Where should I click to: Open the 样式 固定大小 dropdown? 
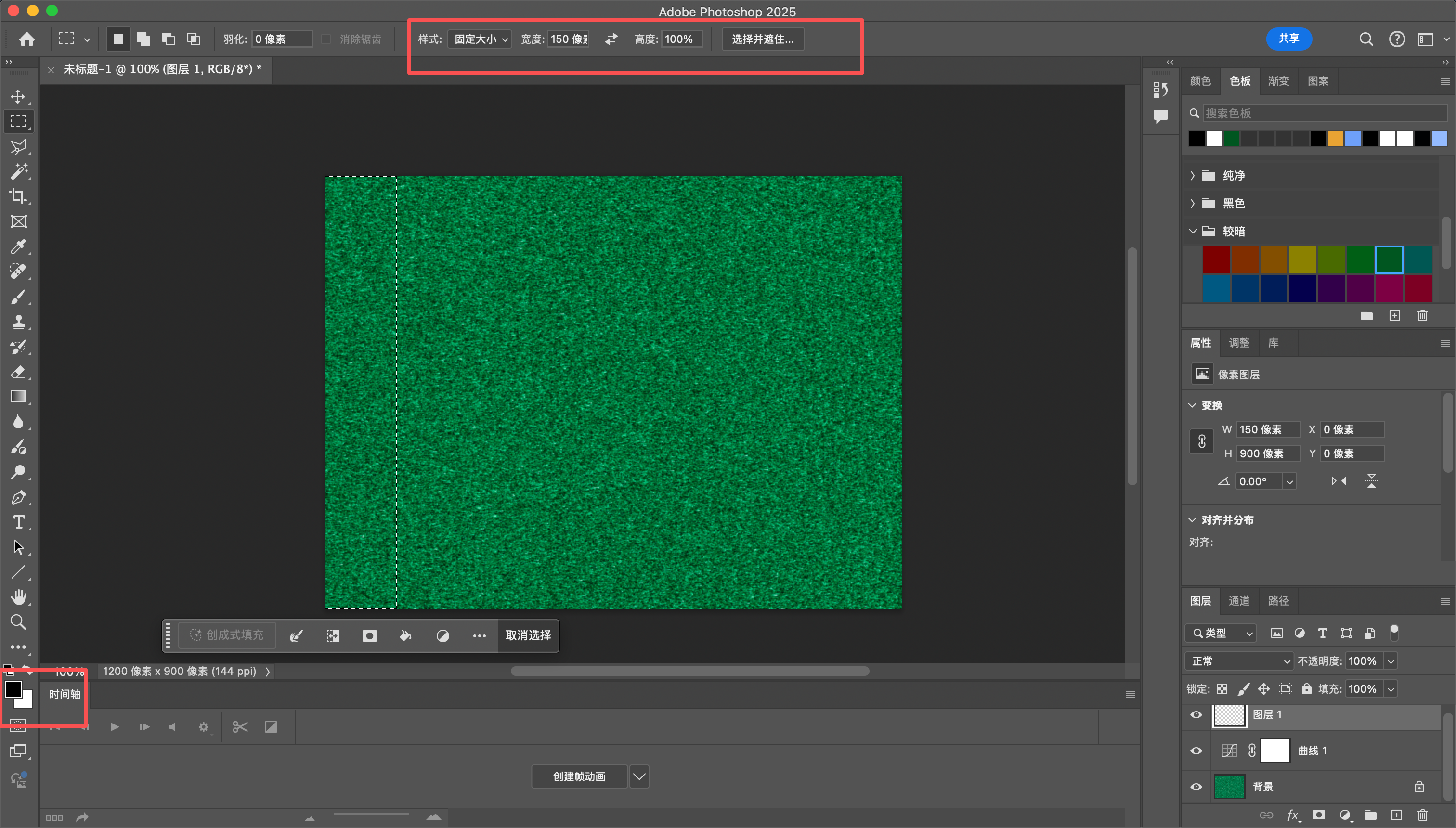pos(480,39)
